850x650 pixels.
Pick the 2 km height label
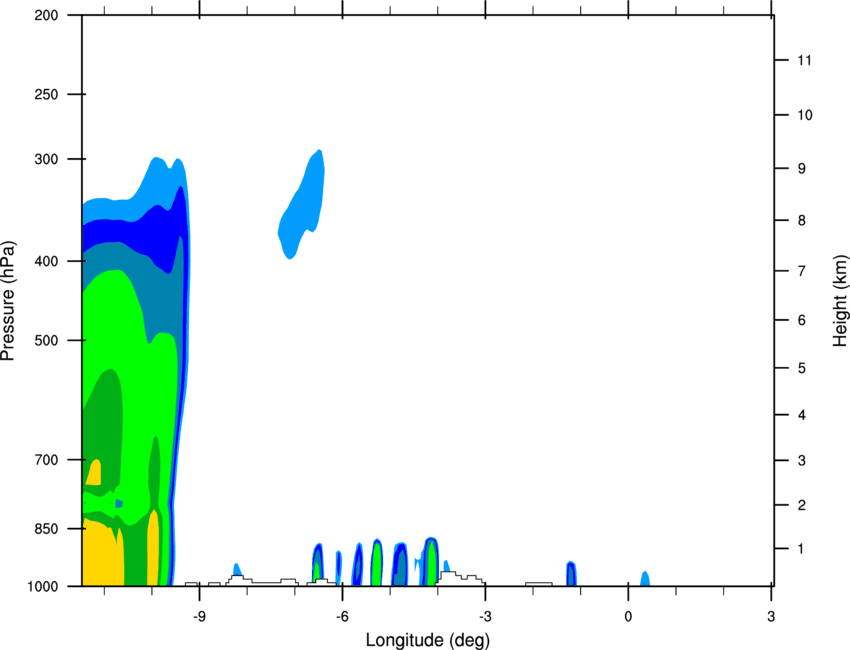click(x=802, y=505)
